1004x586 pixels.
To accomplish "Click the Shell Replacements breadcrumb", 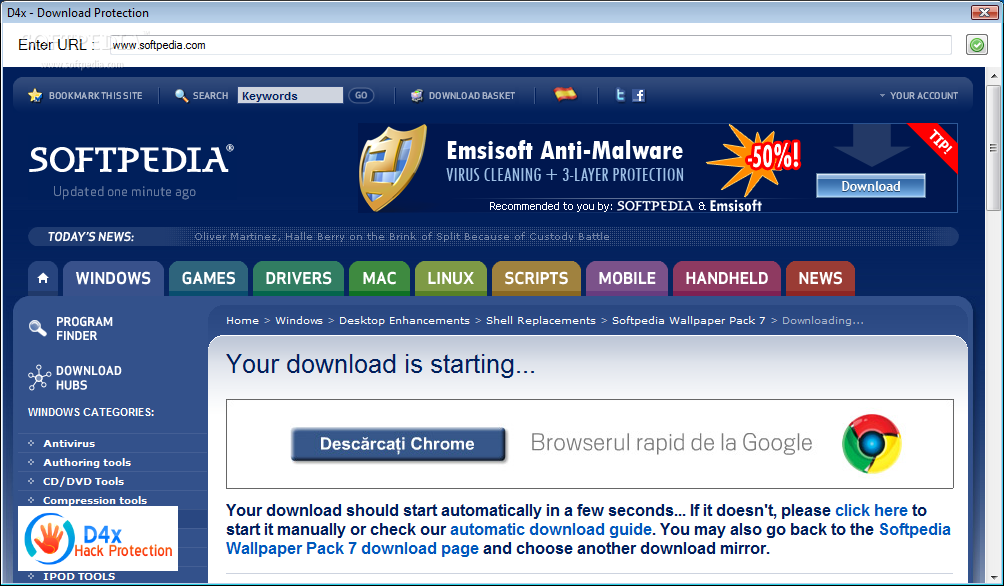I will click(x=540, y=320).
